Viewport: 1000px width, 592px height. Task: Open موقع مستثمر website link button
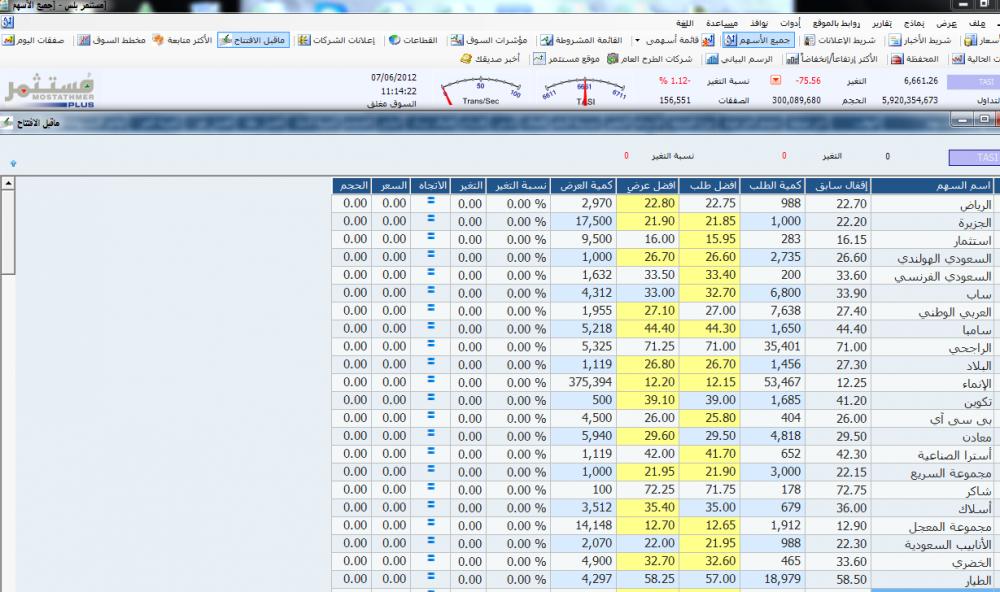[x=566, y=59]
